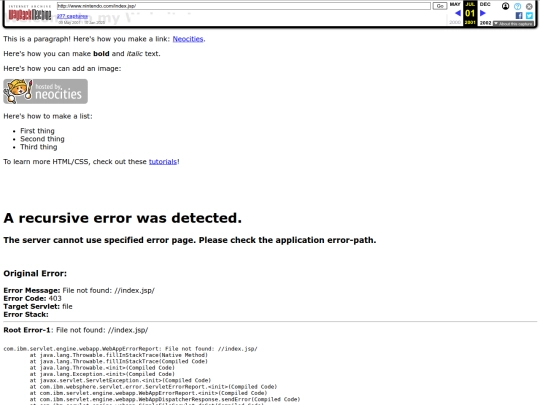Click the 'First thing' list item
Image resolution: width=540 pixels, height=405 pixels.
[x=37, y=131]
